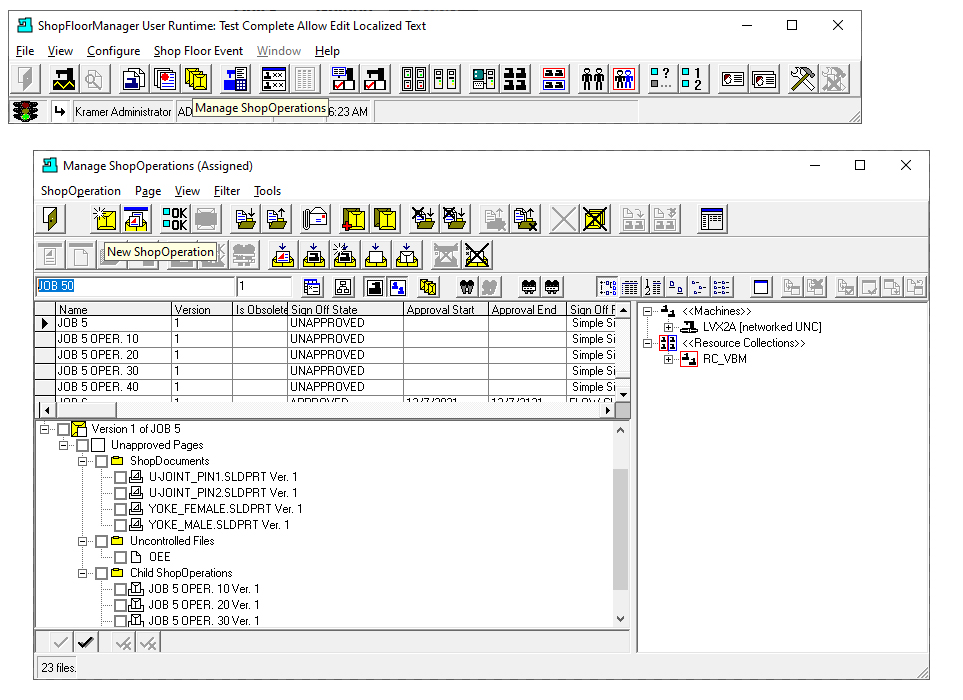Collapse the ShopDocuments folder

tap(82, 461)
